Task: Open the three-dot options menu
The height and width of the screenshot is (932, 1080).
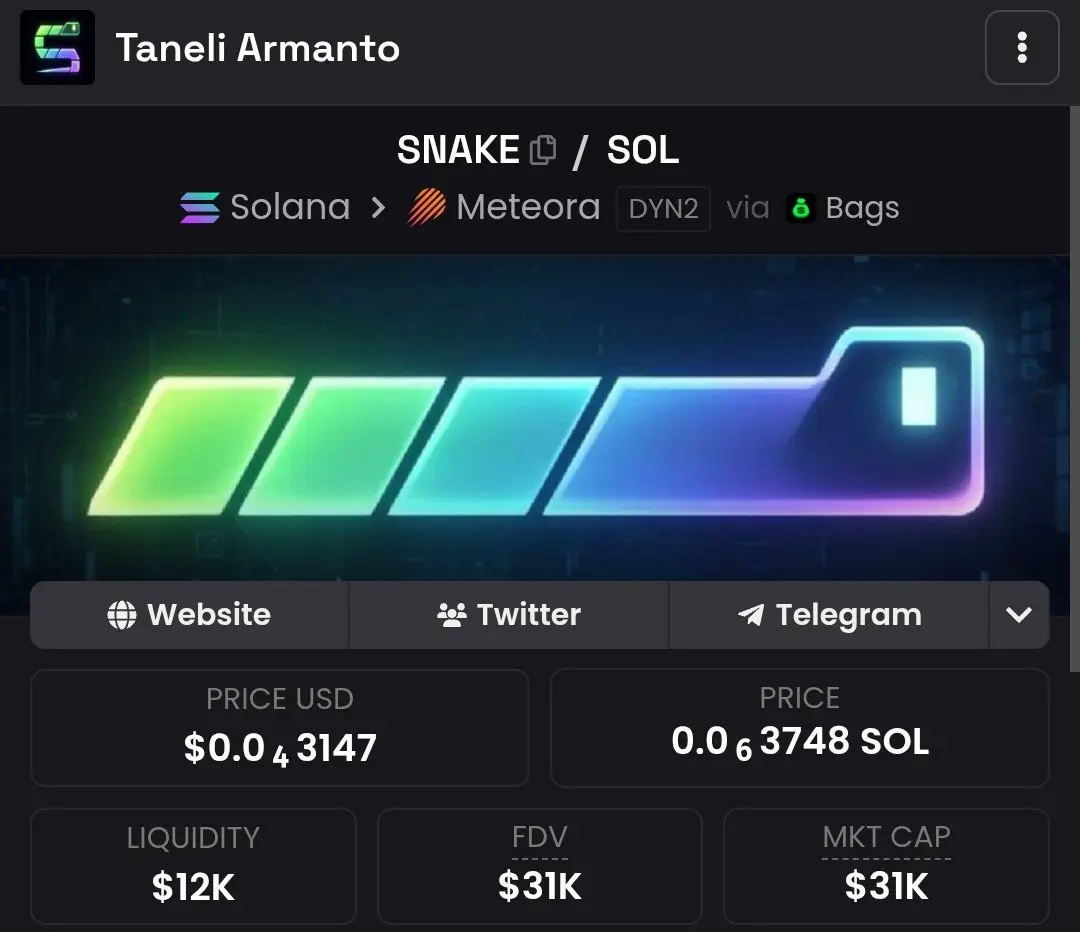Action: coord(1021,48)
